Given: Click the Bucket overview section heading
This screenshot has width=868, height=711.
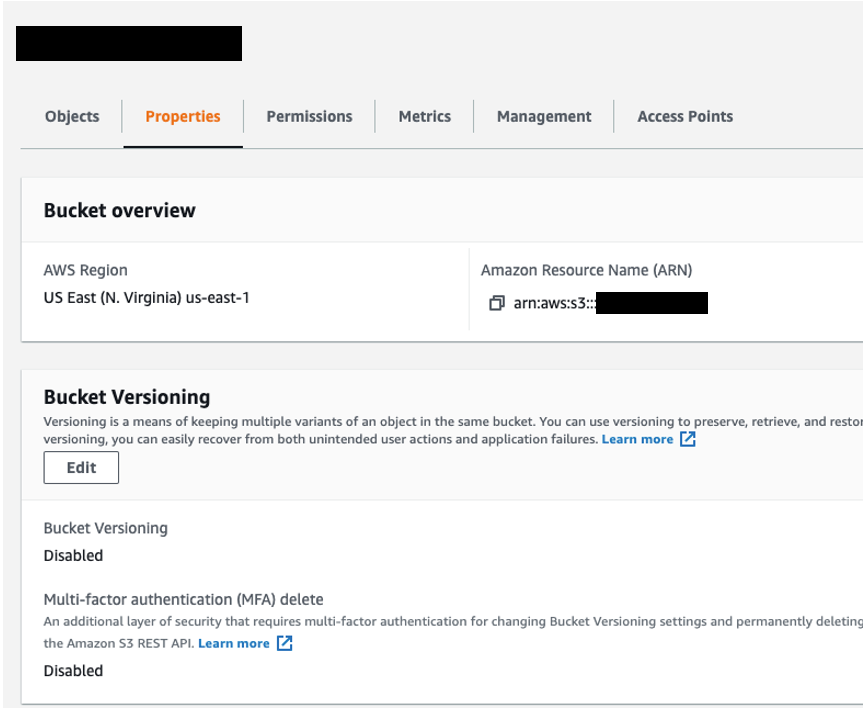Looking at the screenshot, I should (x=119, y=210).
